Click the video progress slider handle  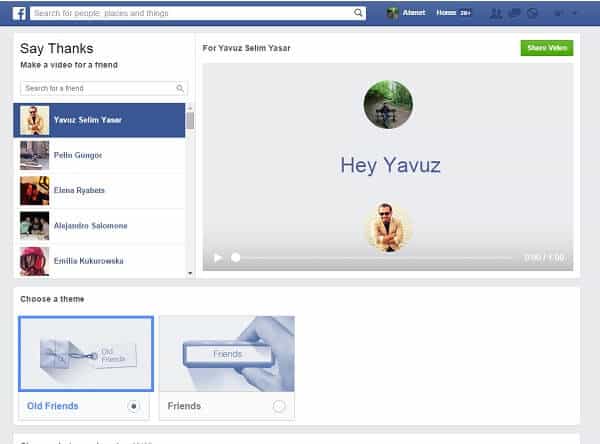(x=236, y=257)
